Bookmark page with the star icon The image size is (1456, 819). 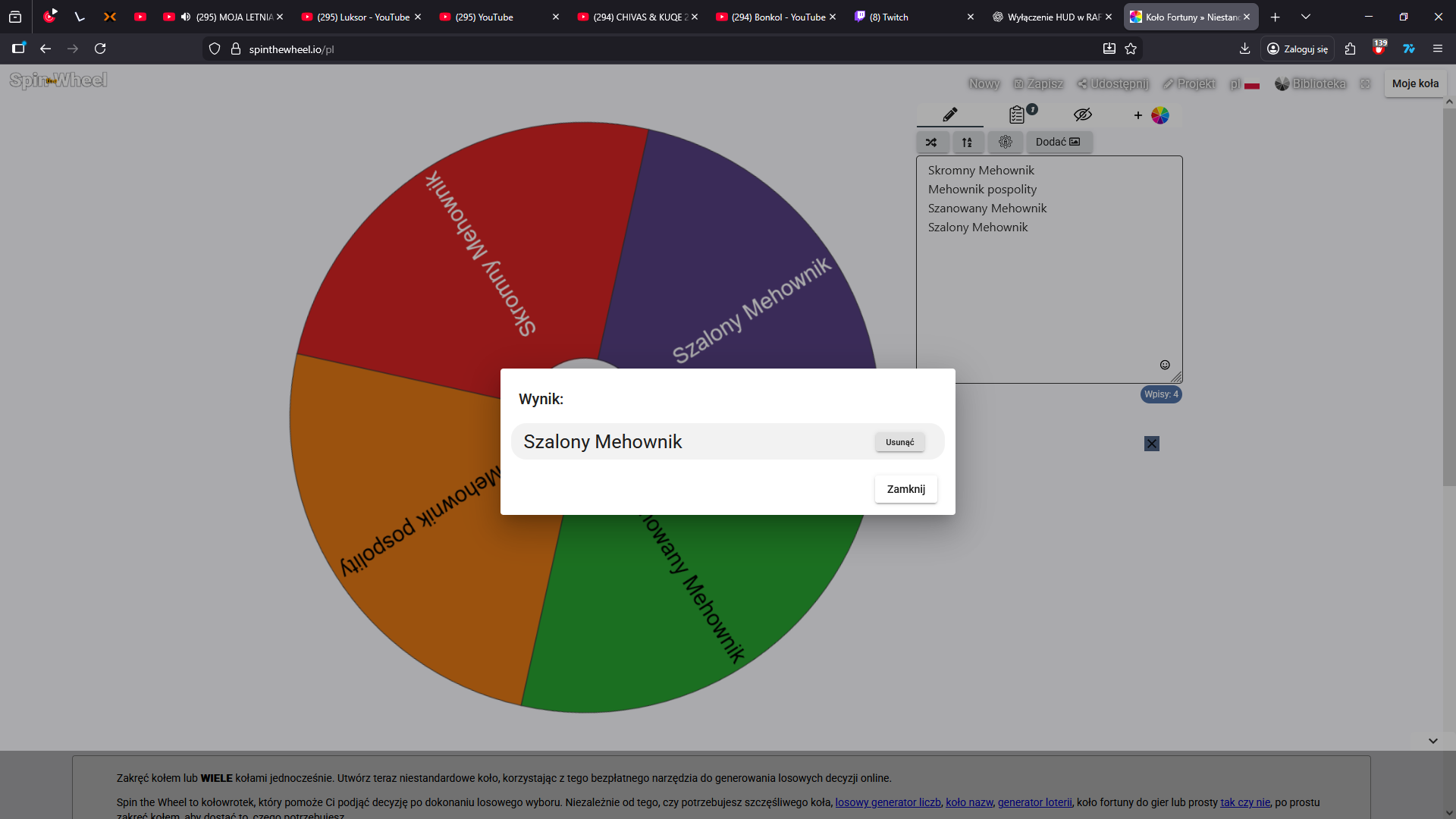click(1131, 49)
